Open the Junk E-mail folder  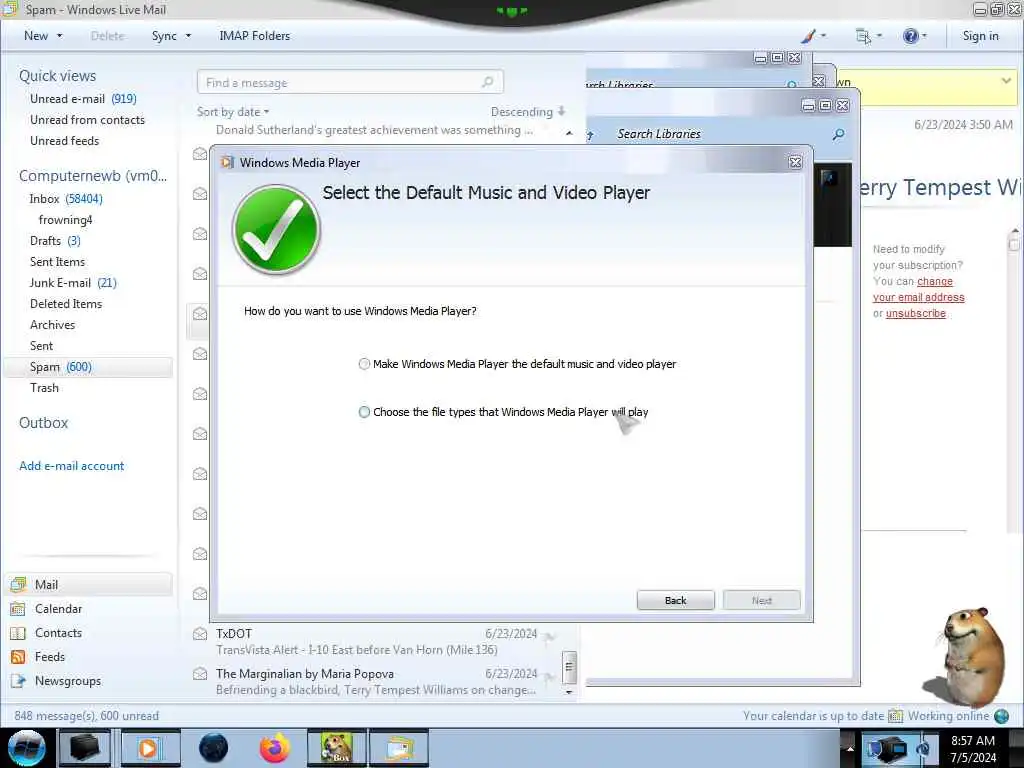coord(73,283)
